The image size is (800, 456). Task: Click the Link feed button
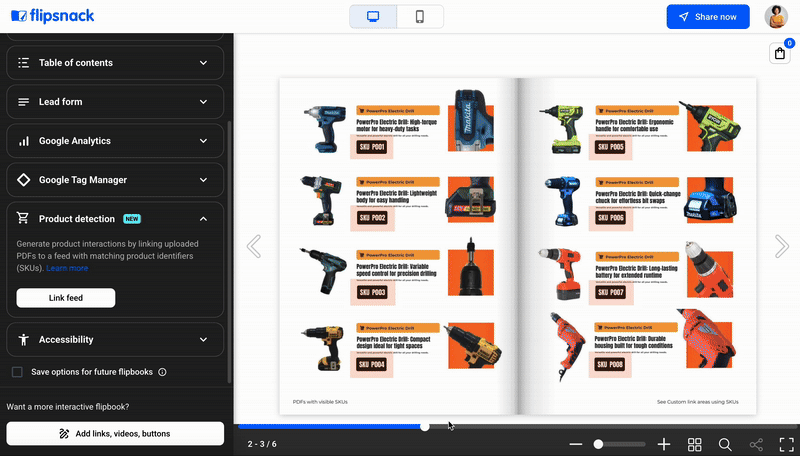click(66, 298)
